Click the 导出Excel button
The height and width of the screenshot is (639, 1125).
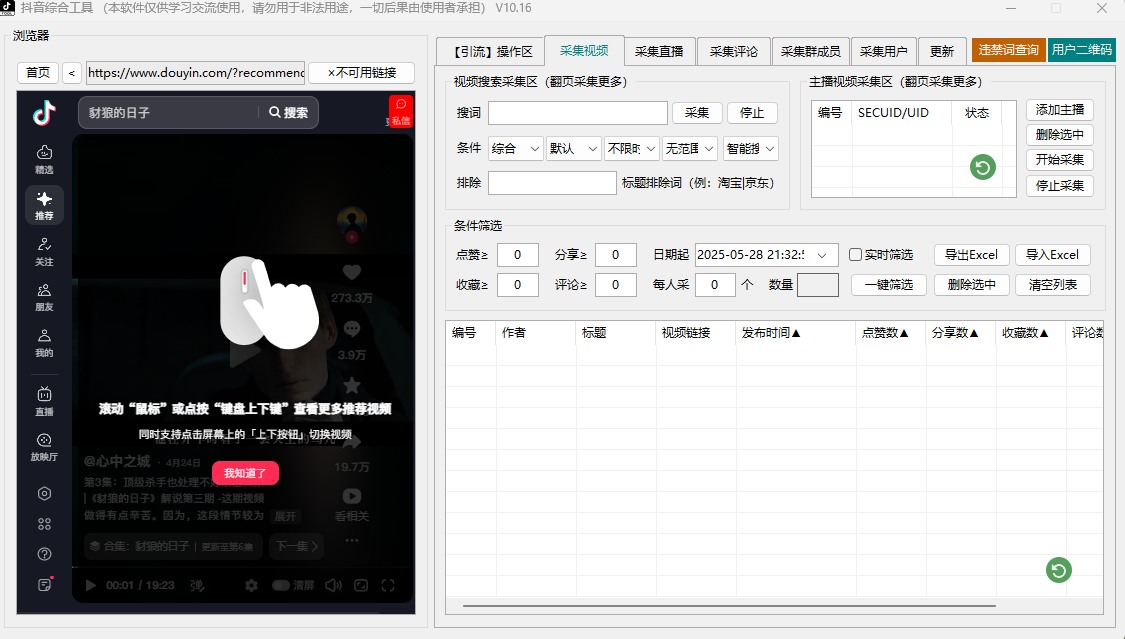(971, 255)
